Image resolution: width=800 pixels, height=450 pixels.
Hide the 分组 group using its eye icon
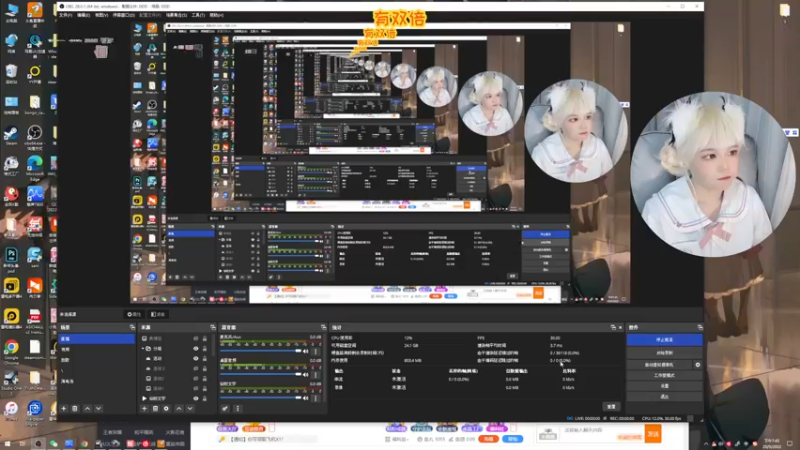tap(195, 348)
